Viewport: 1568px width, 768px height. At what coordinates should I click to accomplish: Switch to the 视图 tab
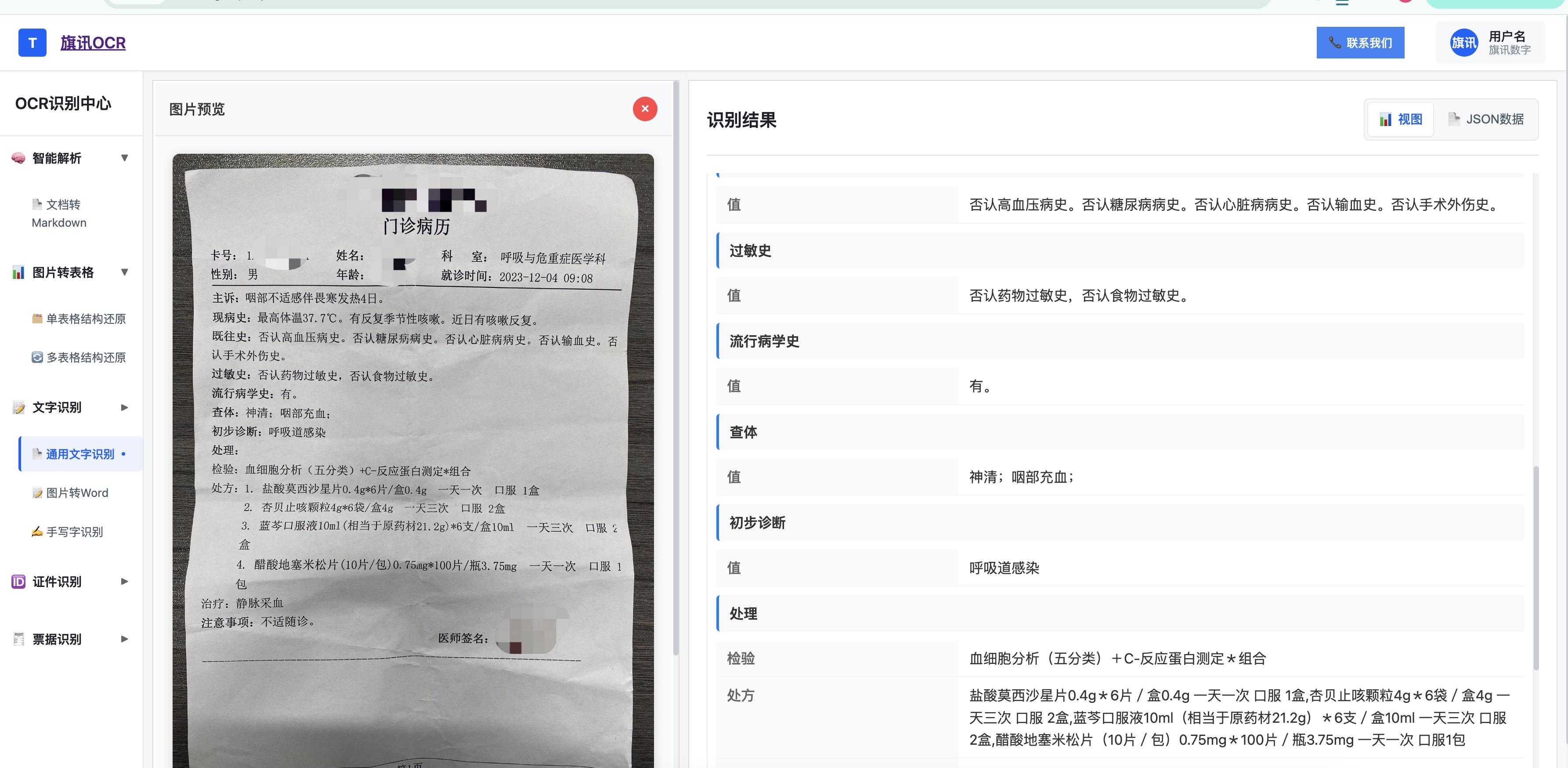(1401, 120)
